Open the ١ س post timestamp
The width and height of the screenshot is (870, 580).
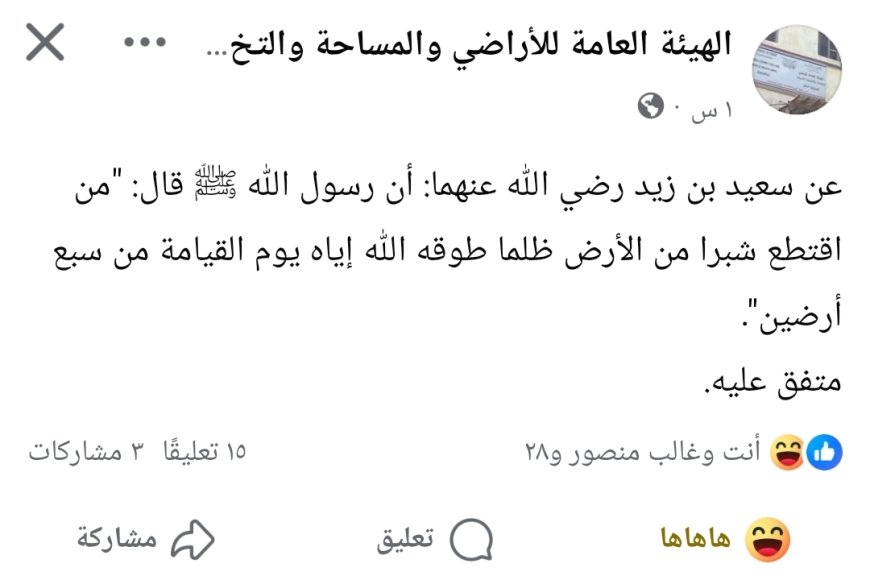pos(711,110)
